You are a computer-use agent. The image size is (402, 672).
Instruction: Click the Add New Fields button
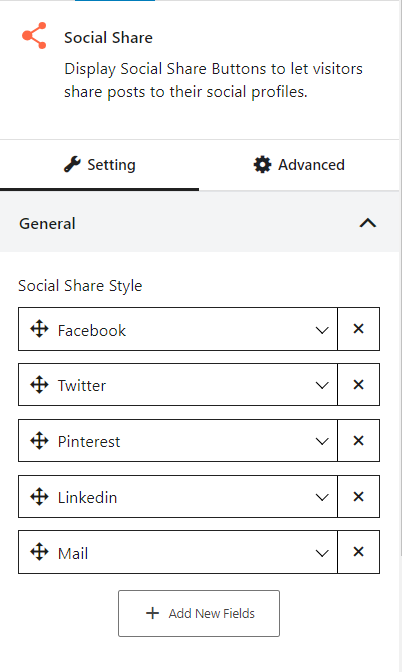click(x=199, y=613)
